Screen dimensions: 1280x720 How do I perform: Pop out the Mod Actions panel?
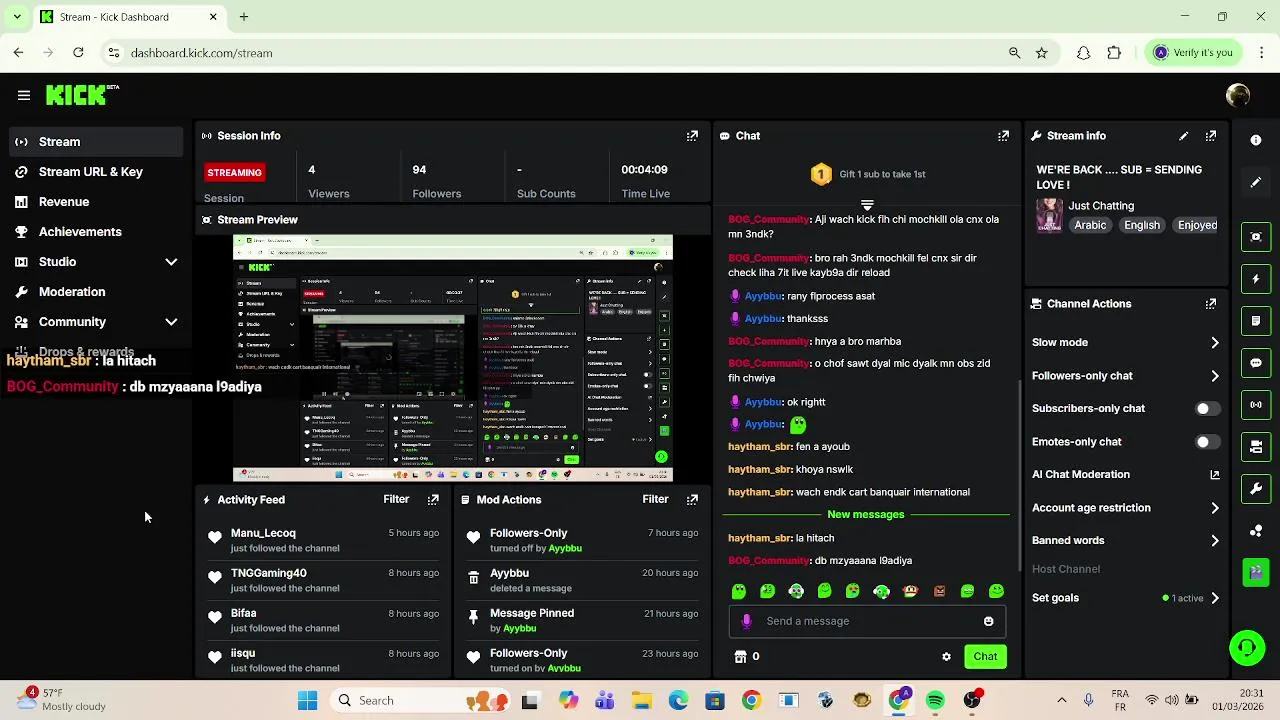pos(692,500)
